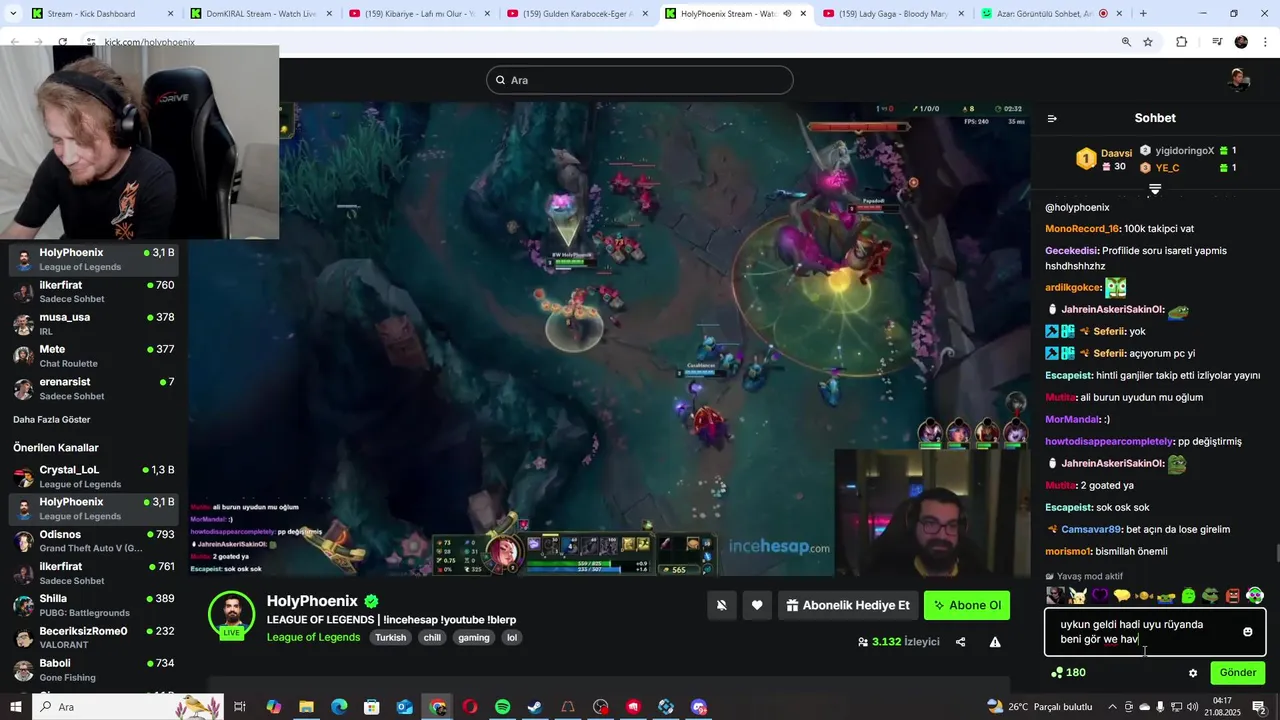Image resolution: width=1280 pixels, height=720 pixels.
Task: Open musa_usa IRL channel
Action: (94, 324)
